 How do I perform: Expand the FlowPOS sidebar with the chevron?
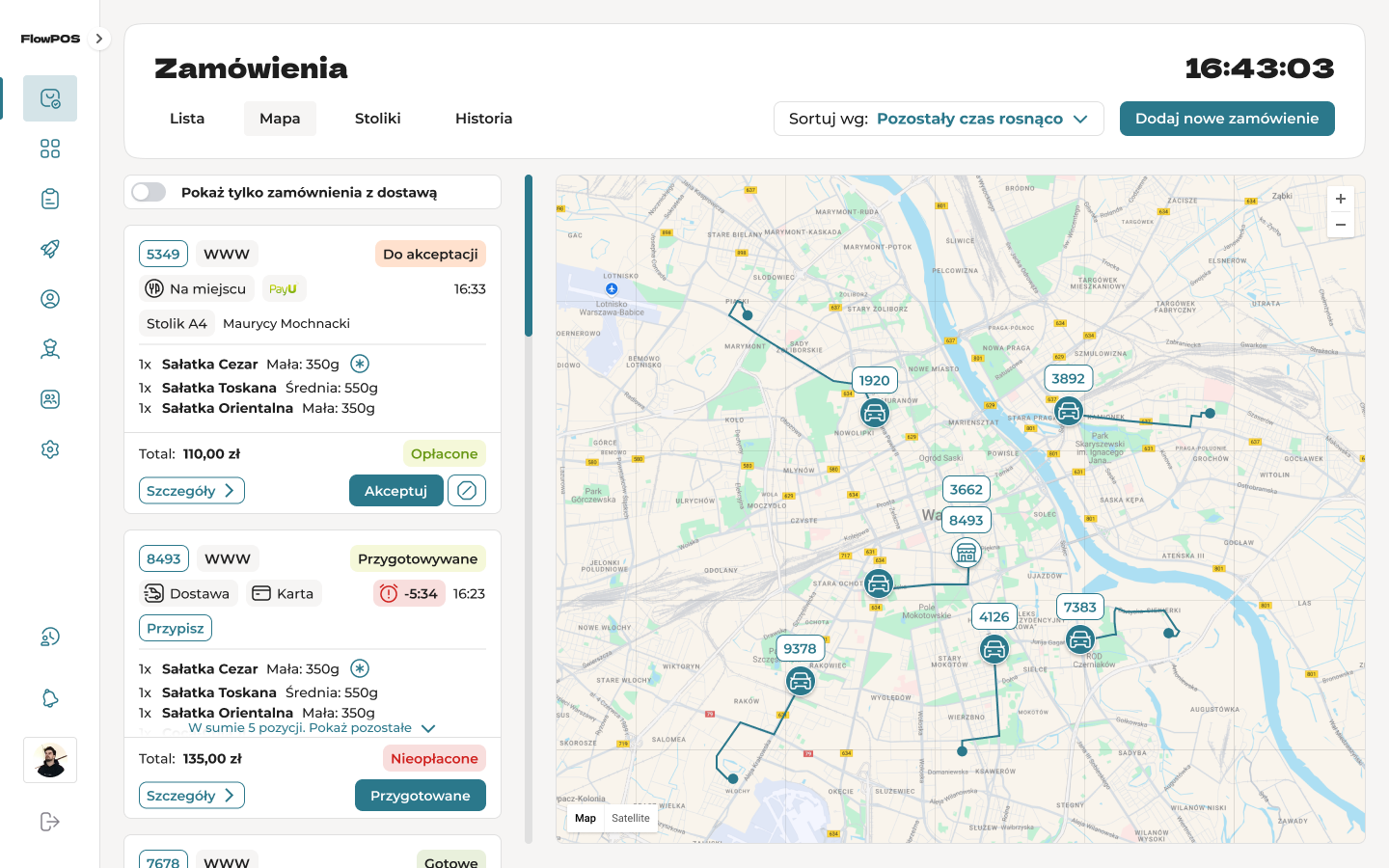98,39
